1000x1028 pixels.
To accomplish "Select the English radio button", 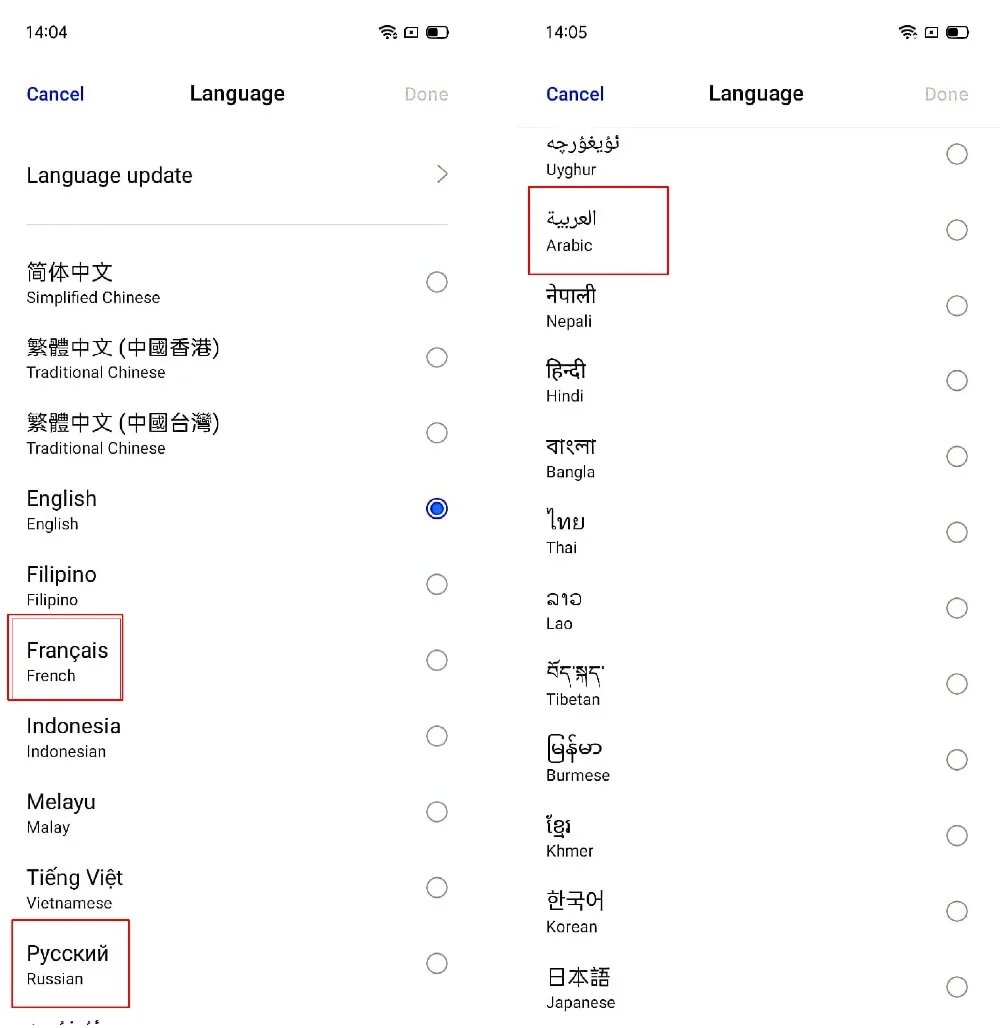I will coord(437,509).
